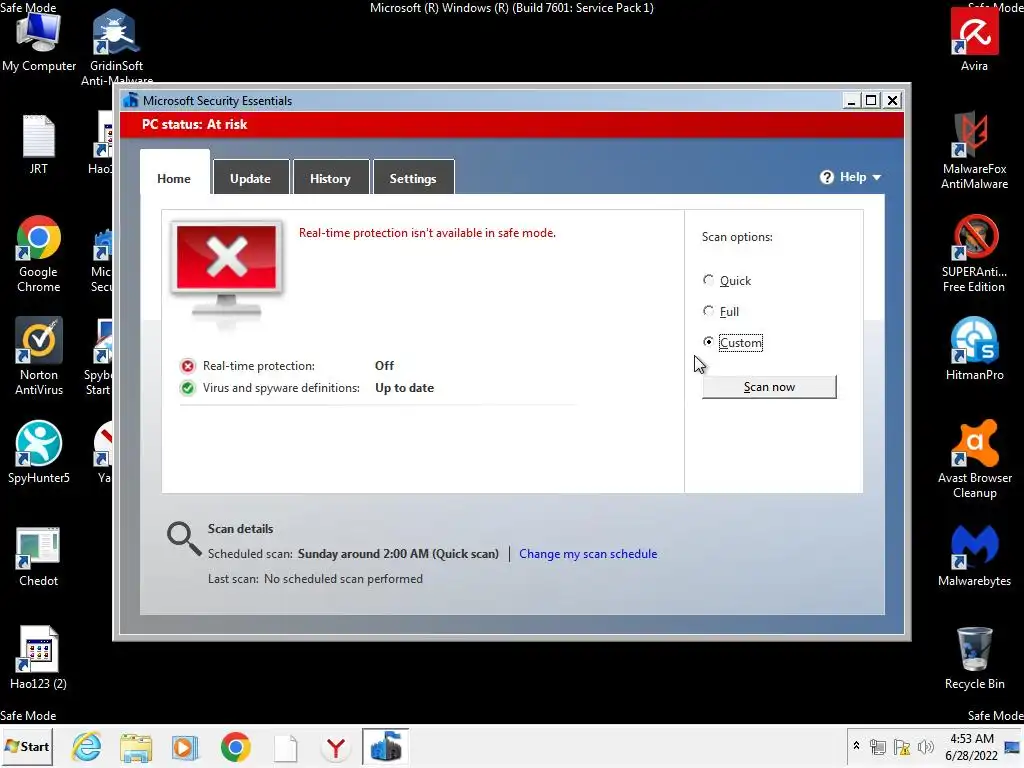
Task: Launch GridinSoft Anti-Malware shortcut
Action: pos(116,46)
